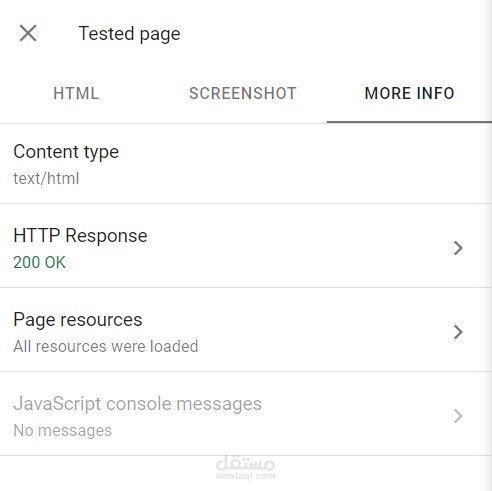Image resolution: width=492 pixels, height=491 pixels.
Task: Open the SCREENSHOT tab
Action: (243, 93)
